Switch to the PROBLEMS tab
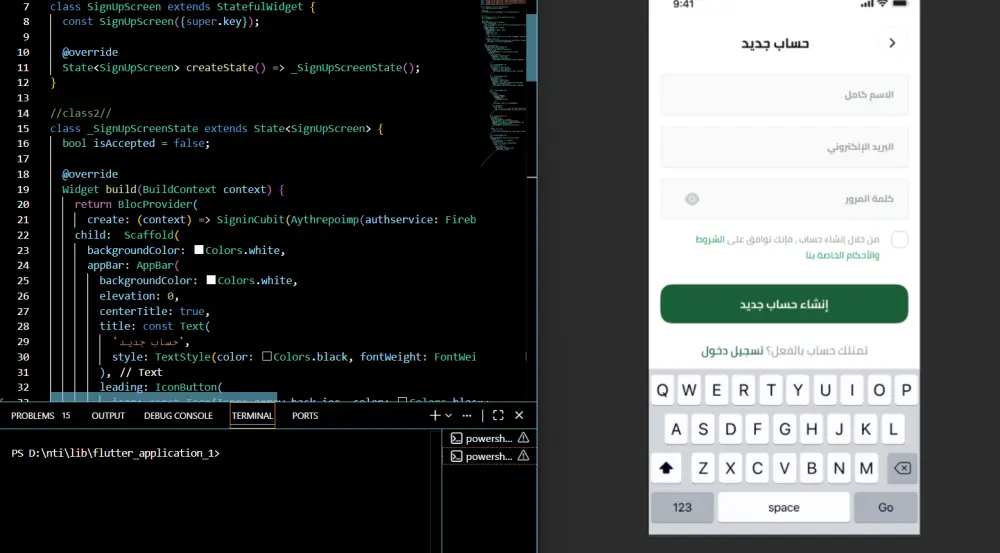 (33, 415)
